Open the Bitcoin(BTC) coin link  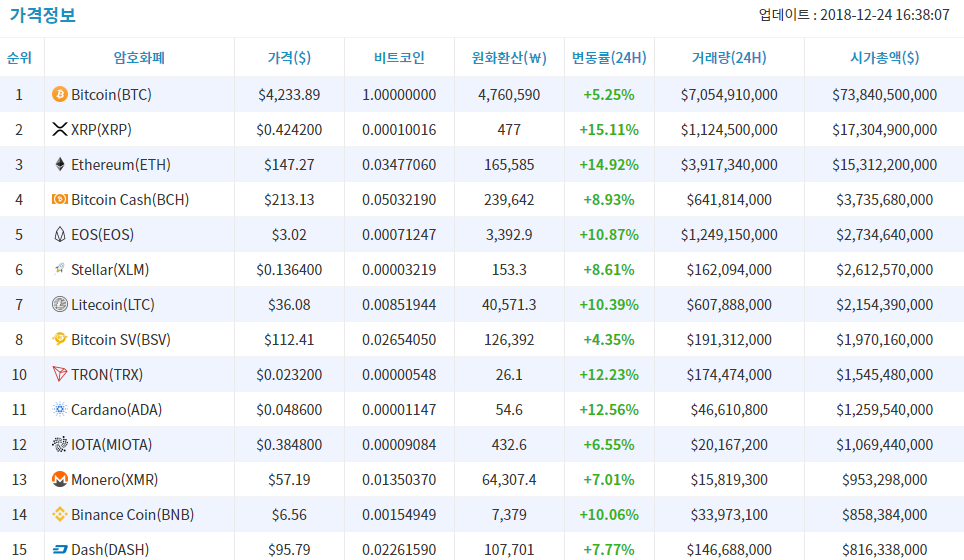click(x=111, y=95)
